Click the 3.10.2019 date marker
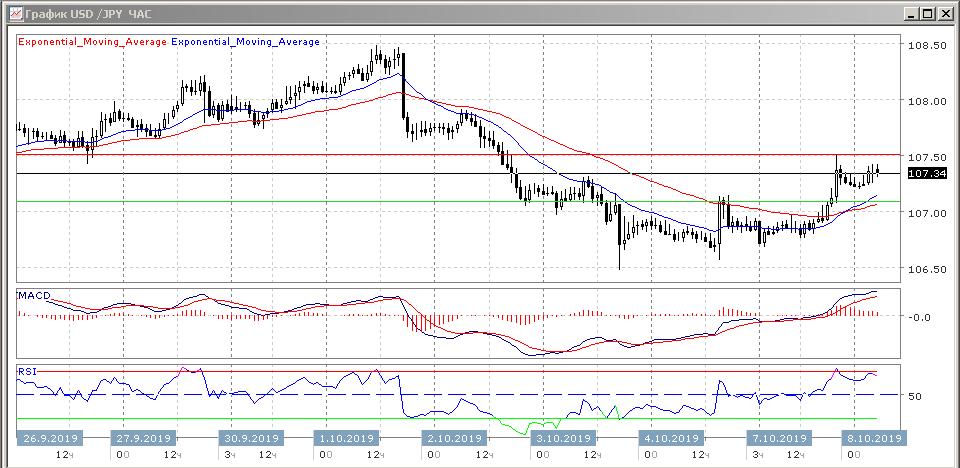This screenshot has height=468, width=960. click(558, 438)
